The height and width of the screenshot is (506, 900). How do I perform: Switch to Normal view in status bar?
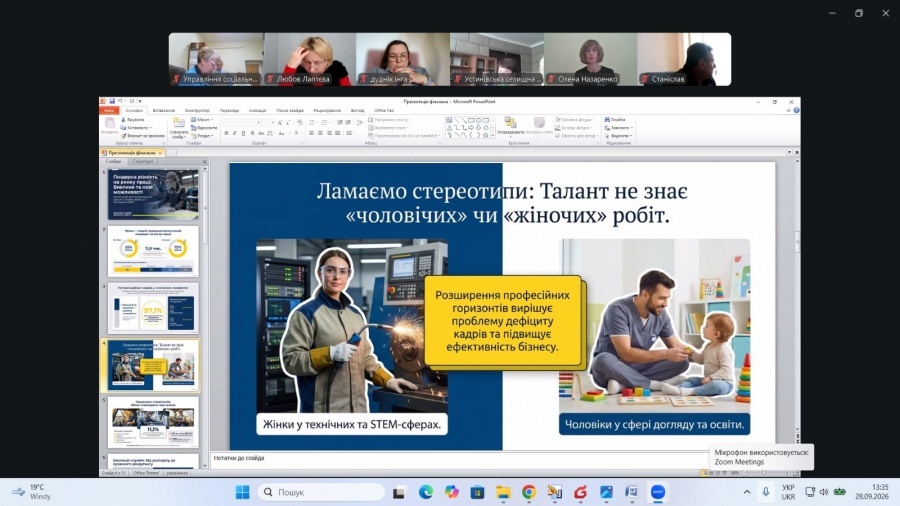pos(704,473)
